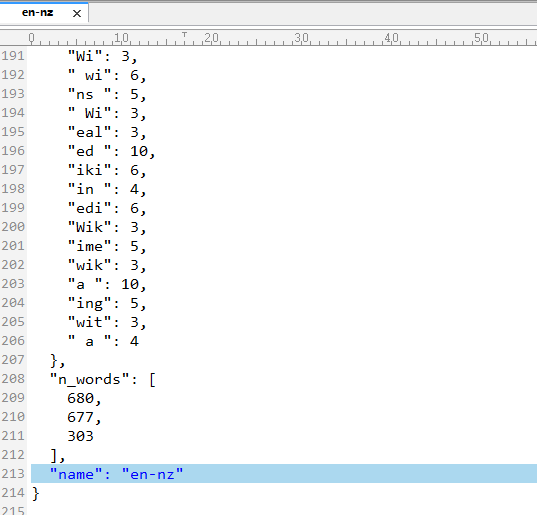The image size is (537, 515).
Task: Click the closing brace }, on line 207
Action: coord(57,360)
